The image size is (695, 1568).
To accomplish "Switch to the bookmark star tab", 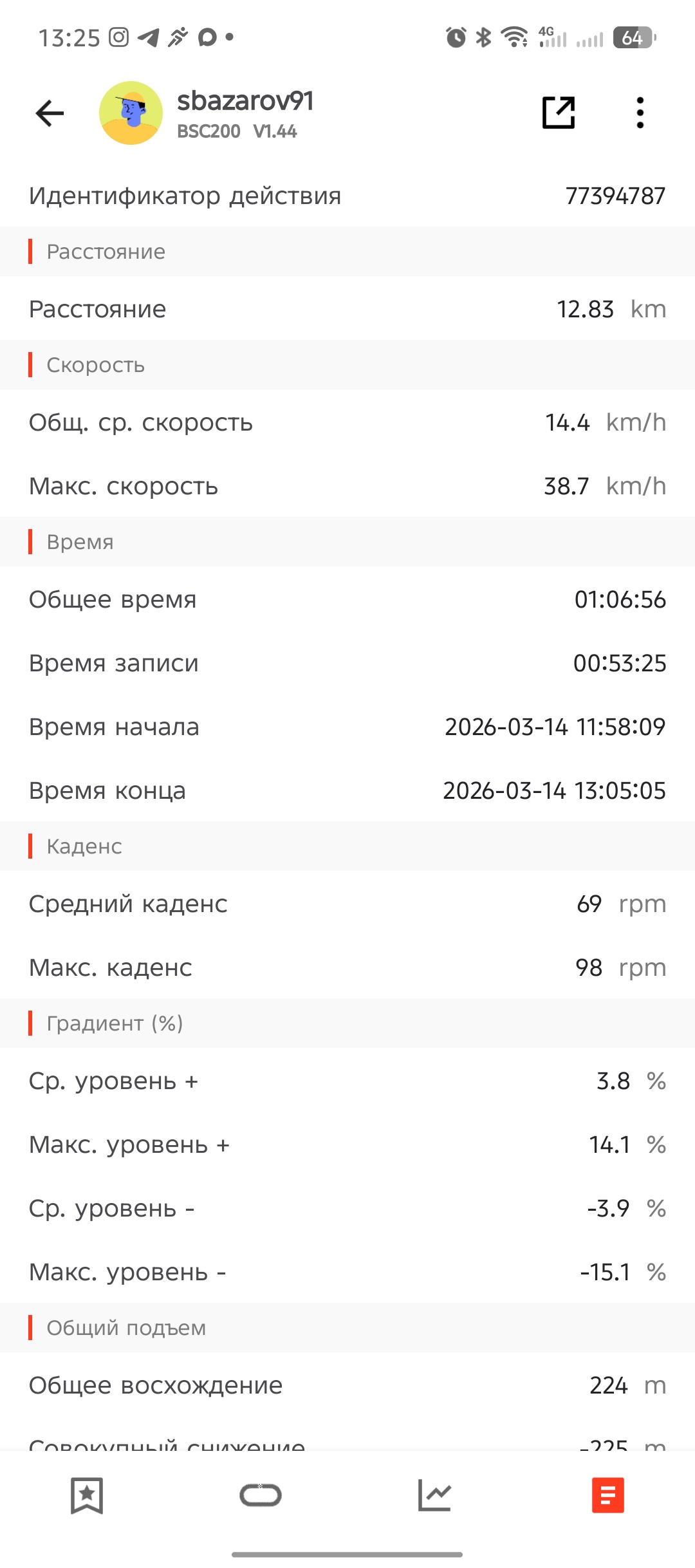I will click(x=87, y=1495).
